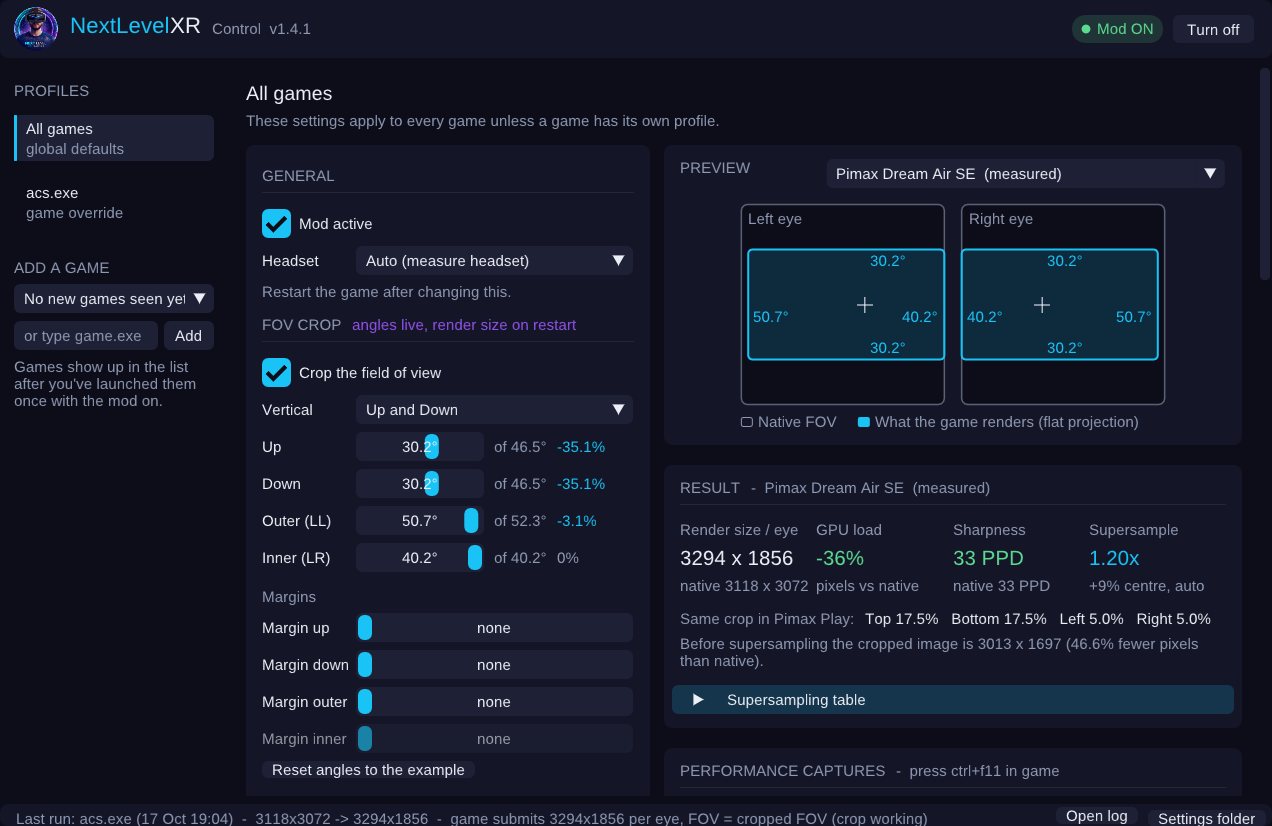Select the All games profile
Viewport: 1272px width, 826px height.
pyautogui.click(x=114, y=138)
